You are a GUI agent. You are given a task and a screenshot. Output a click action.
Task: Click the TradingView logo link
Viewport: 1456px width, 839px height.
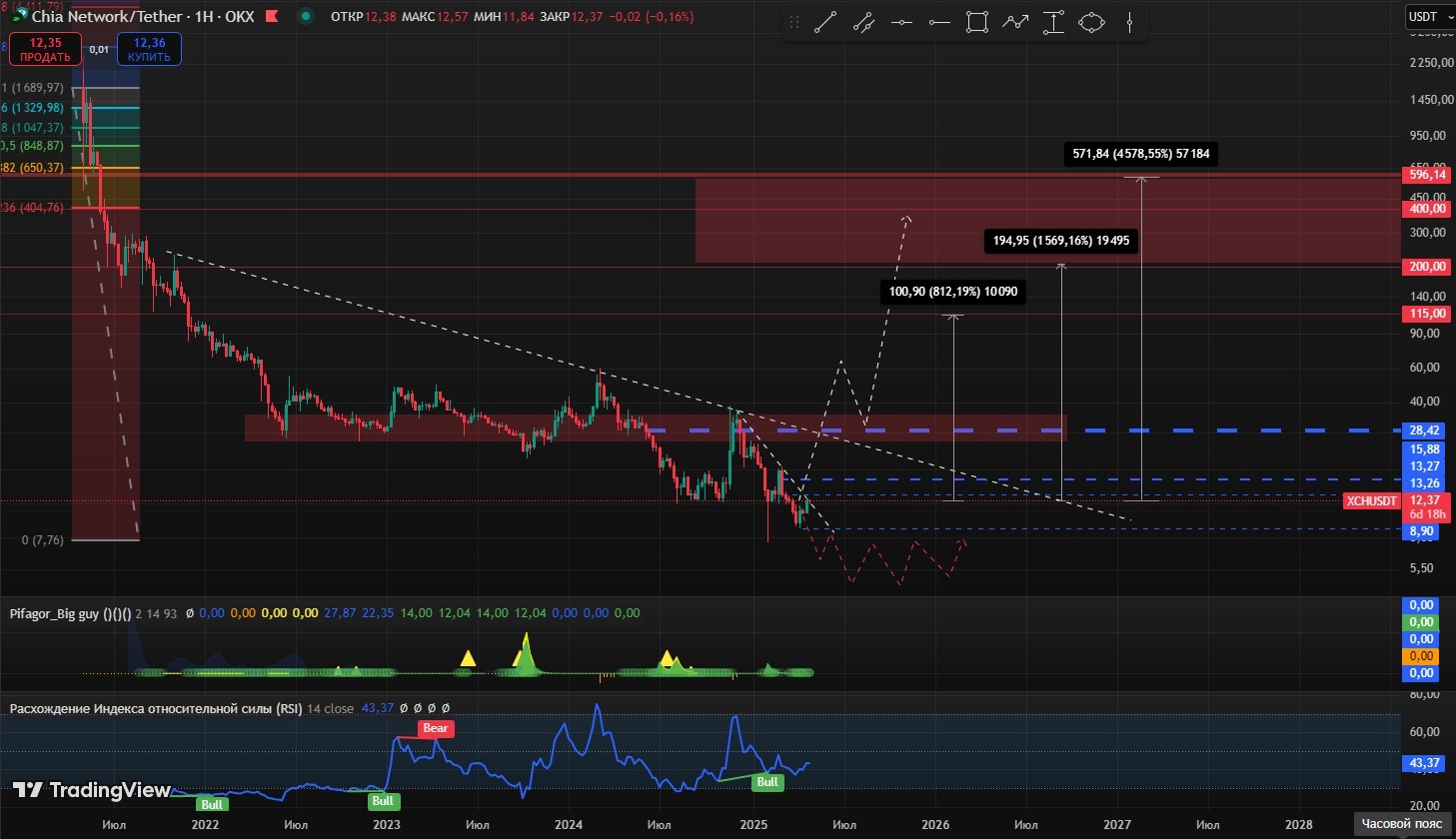91,790
